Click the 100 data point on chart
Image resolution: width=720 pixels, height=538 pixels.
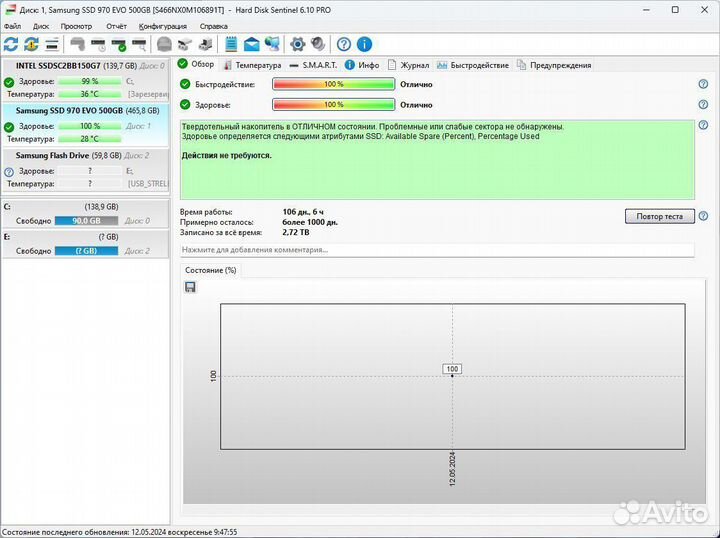point(452,375)
